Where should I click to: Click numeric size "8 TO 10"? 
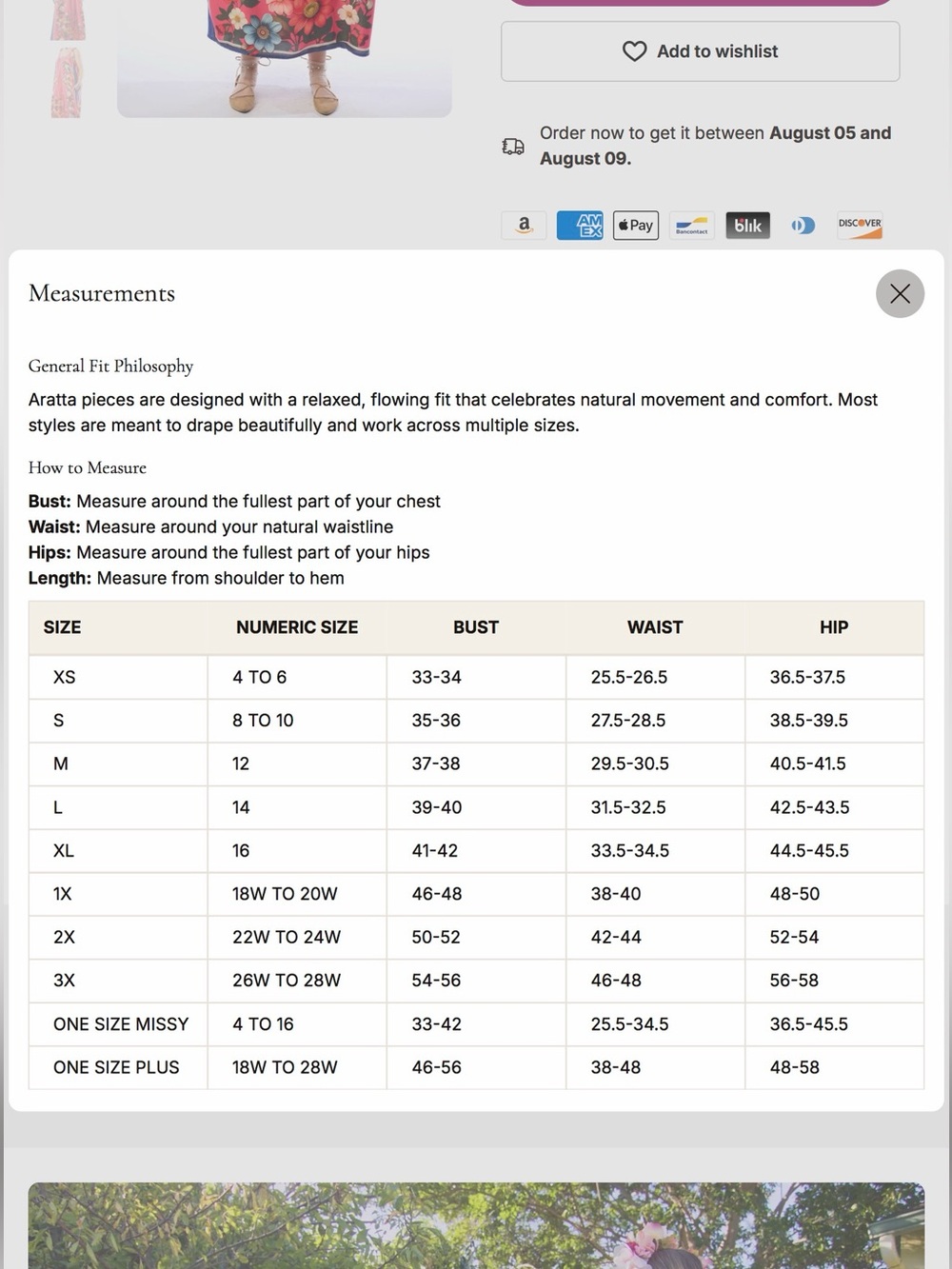(x=263, y=721)
